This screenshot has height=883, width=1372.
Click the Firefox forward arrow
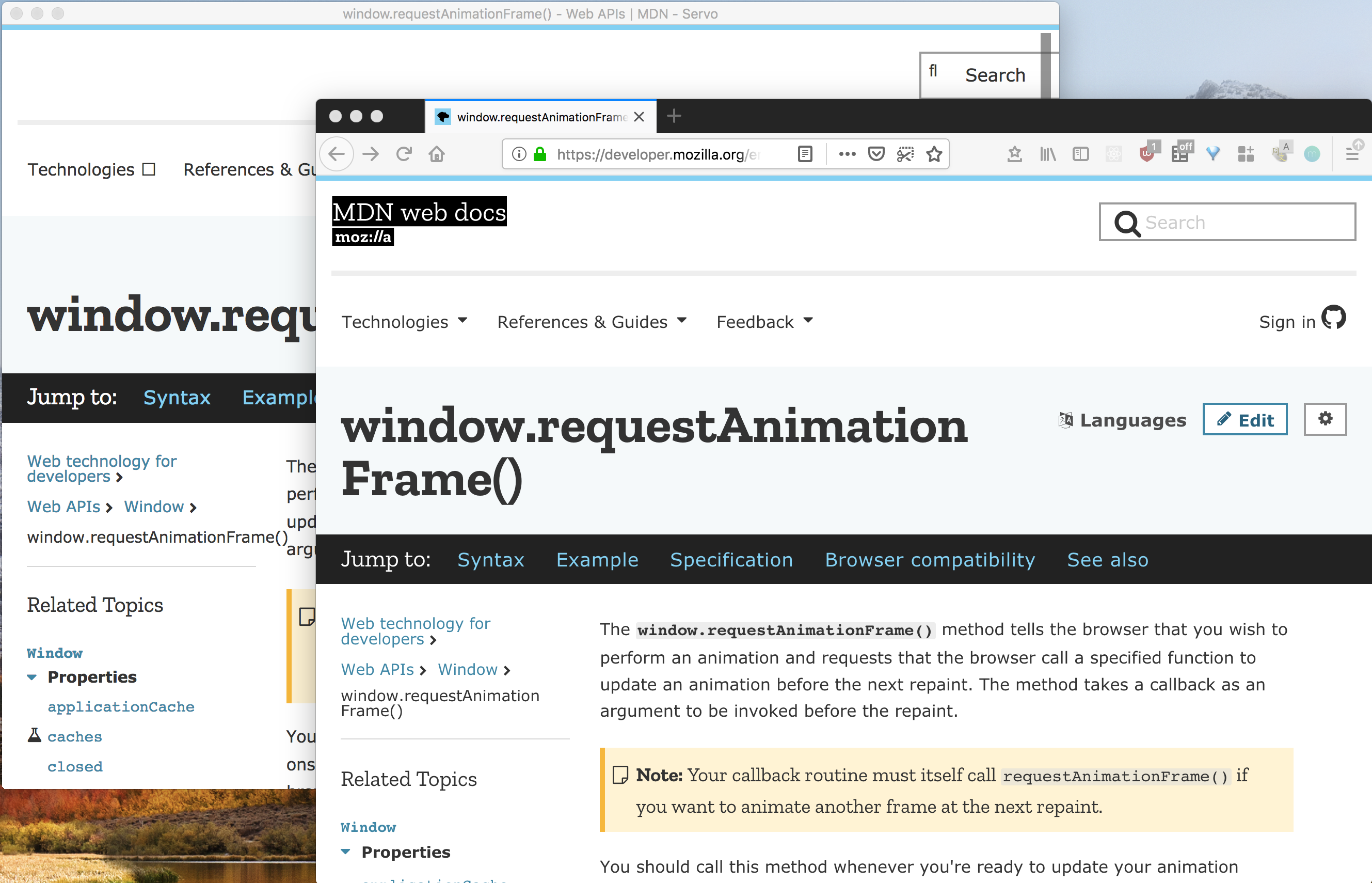click(x=371, y=154)
